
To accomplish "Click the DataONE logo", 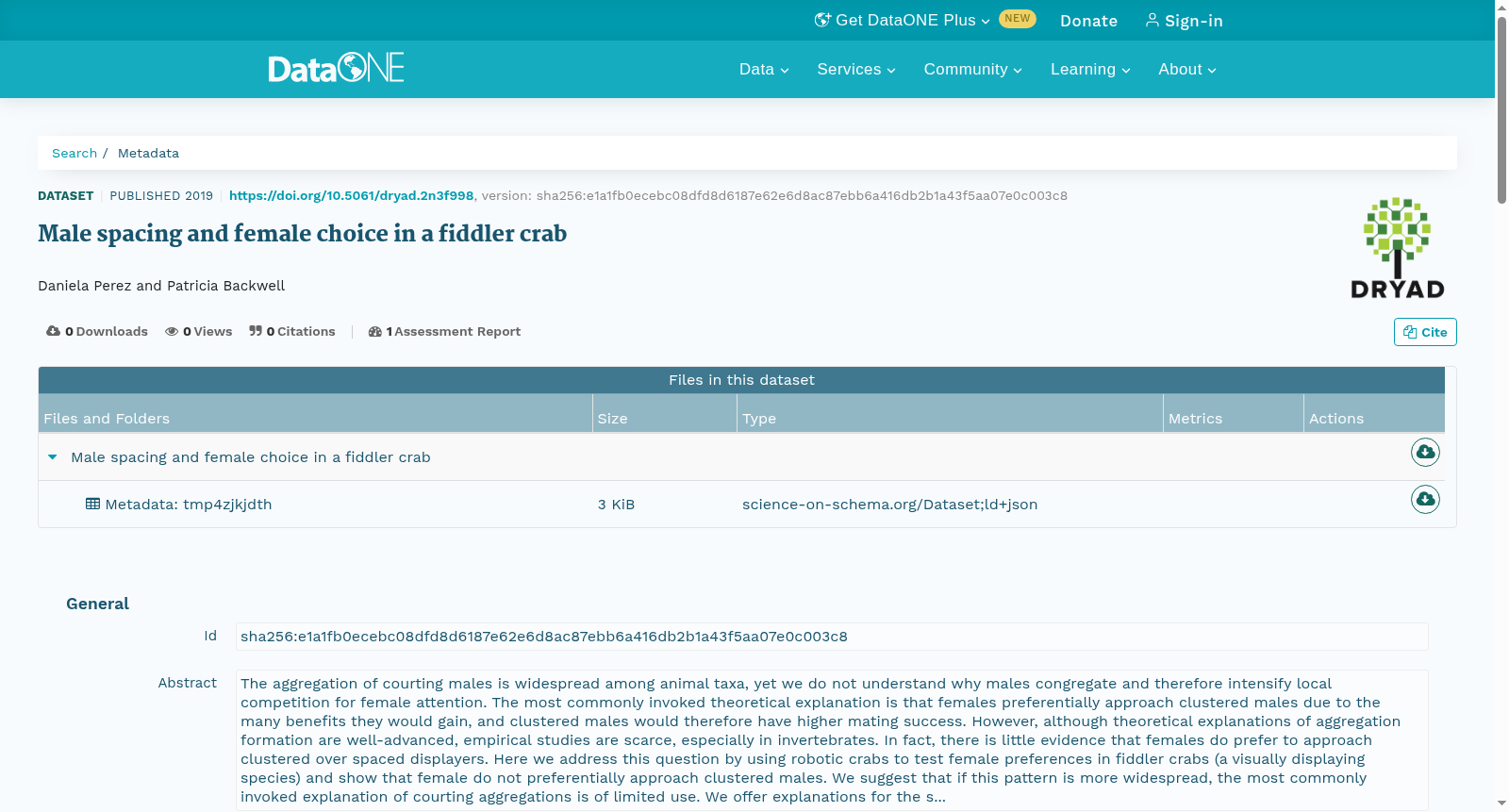I will [x=336, y=68].
